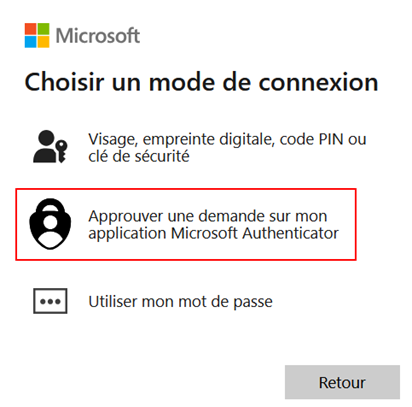This screenshot has width=412, height=407.
Task: Click "application Microsoft Authenticator" text line
Action: (x=213, y=233)
